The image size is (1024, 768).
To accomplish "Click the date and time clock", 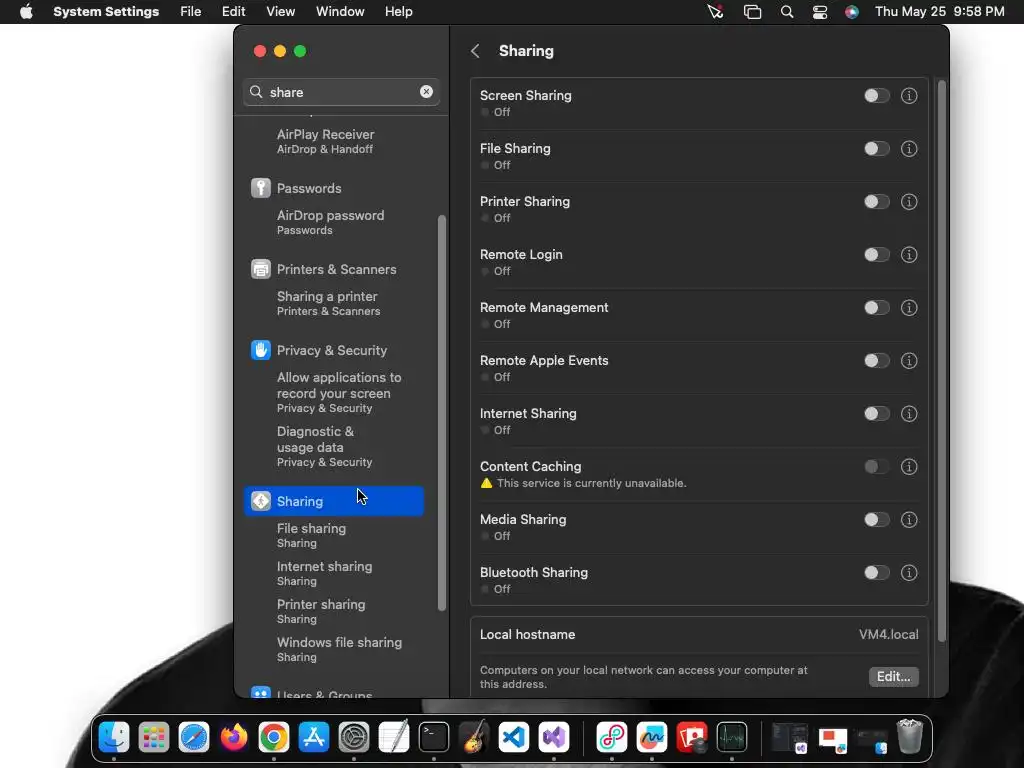I will pyautogui.click(x=939, y=12).
